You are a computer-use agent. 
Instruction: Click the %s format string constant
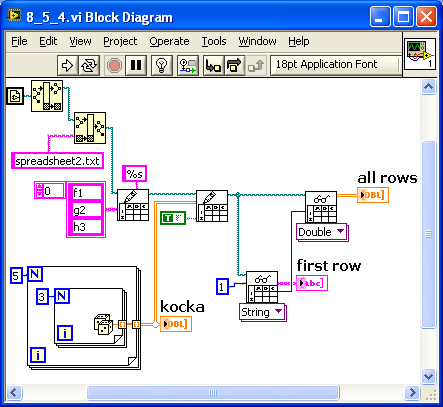point(134,174)
